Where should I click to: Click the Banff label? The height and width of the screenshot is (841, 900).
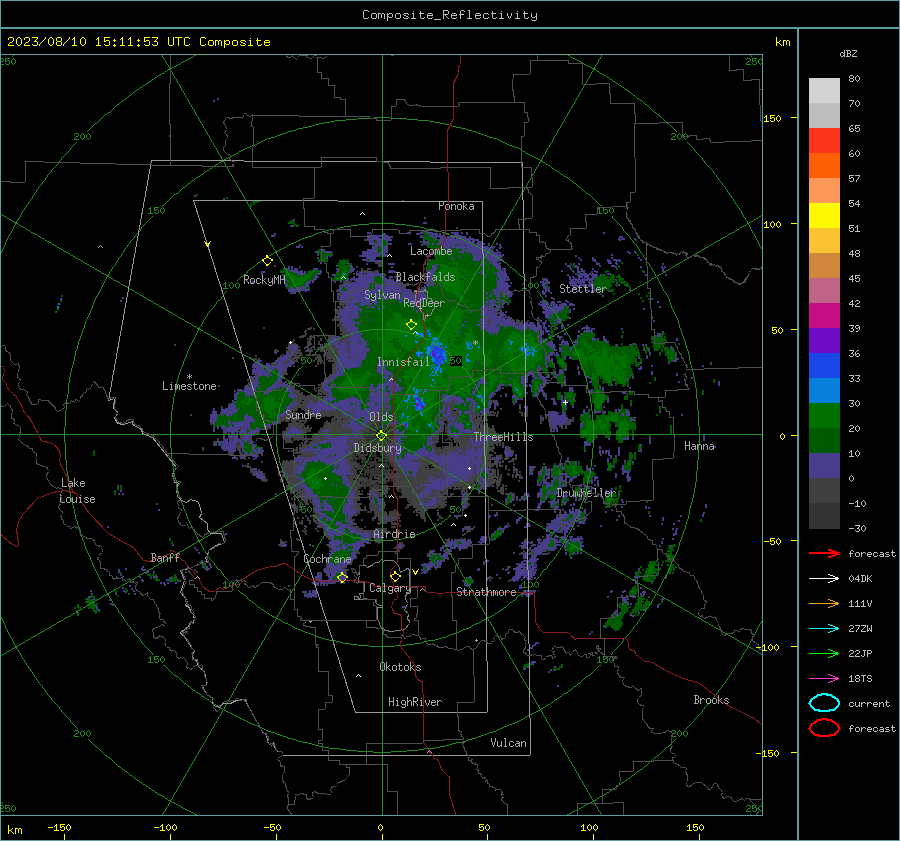coord(165,558)
